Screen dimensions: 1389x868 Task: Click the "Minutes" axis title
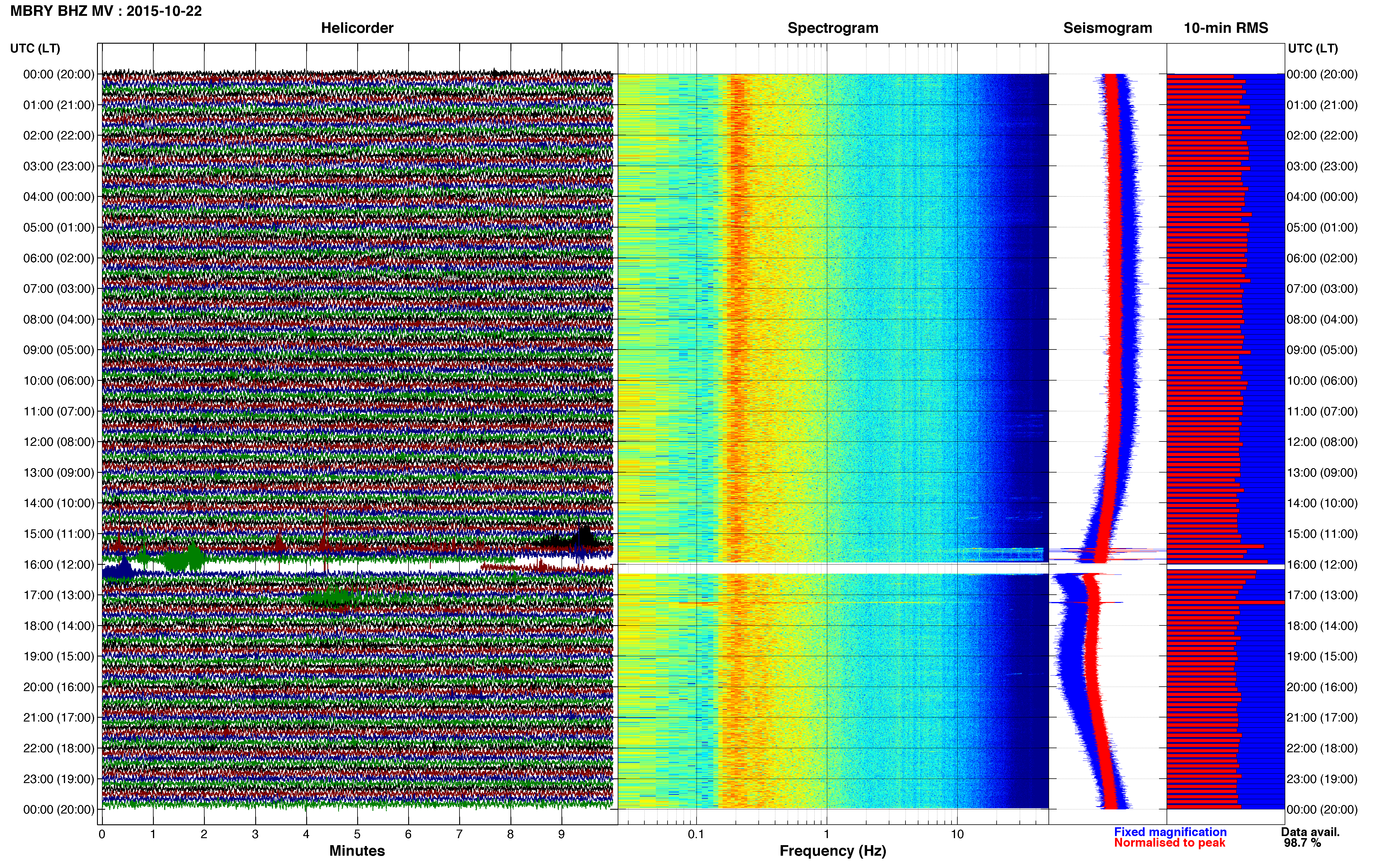[357, 851]
